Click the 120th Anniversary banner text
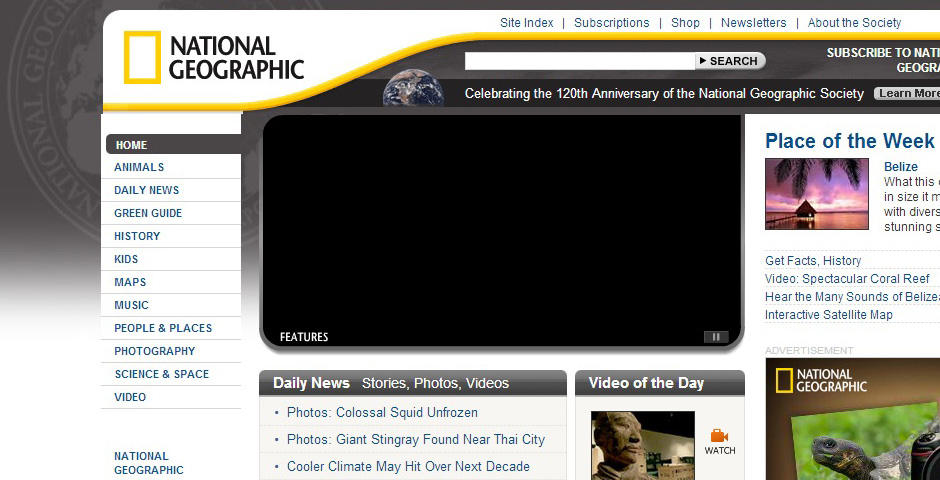Screen dimensions: 940x480 tap(664, 93)
